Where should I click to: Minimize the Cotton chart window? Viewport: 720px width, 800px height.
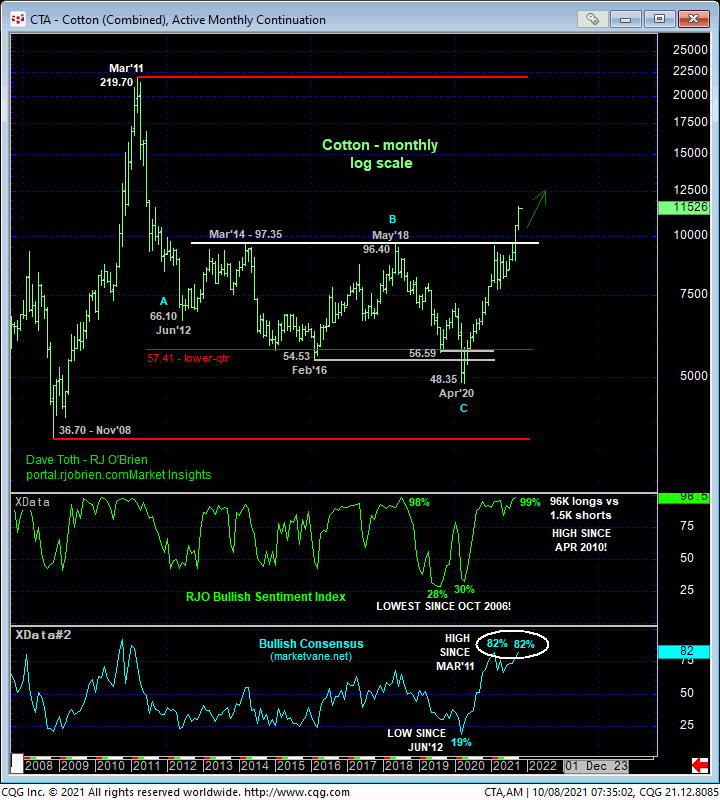[x=632, y=19]
